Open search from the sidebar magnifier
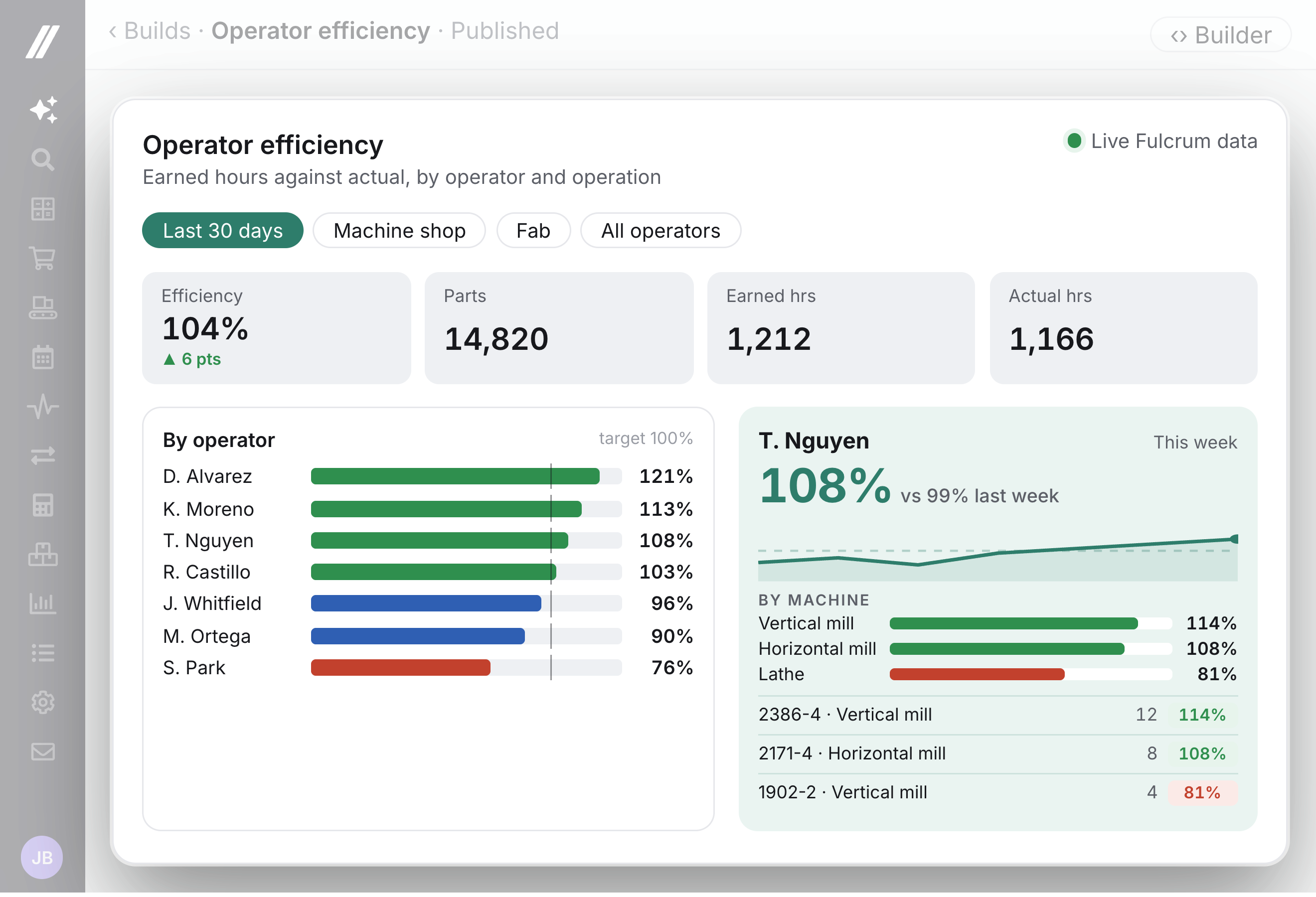Screen dimensions: 1316x897 pyautogui.click(x=43, y=160)
